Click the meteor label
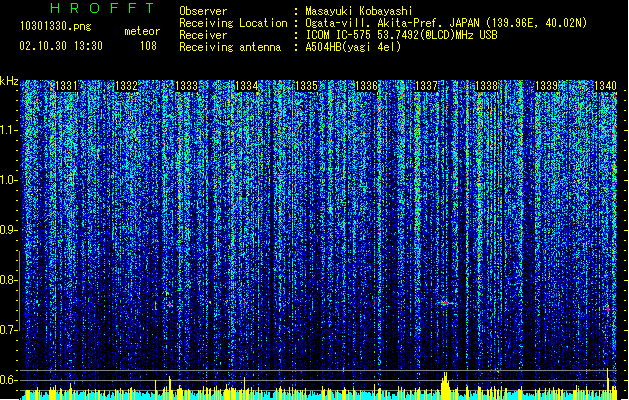 pyautogui.click(x=142, y=31)
